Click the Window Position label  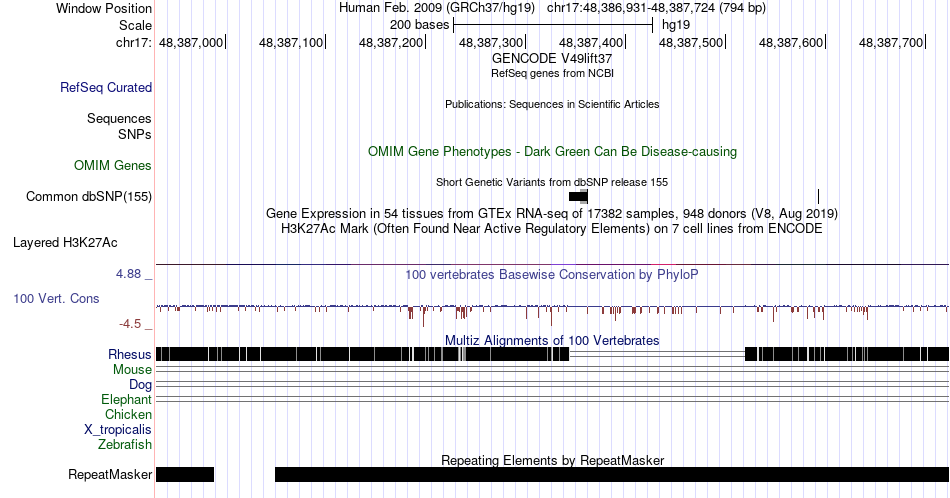104,8
